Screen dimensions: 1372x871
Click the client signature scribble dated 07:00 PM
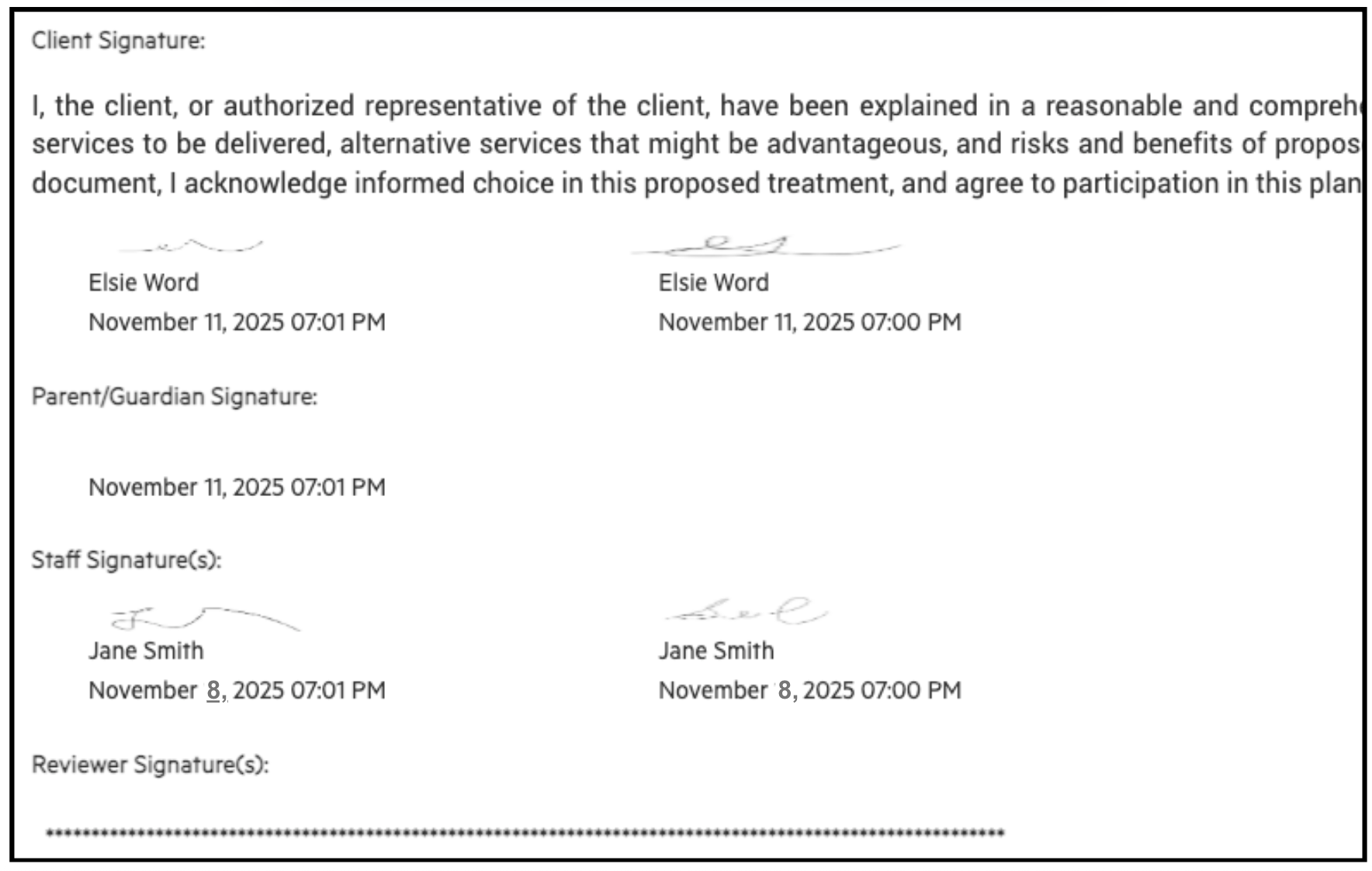point(764,247)
